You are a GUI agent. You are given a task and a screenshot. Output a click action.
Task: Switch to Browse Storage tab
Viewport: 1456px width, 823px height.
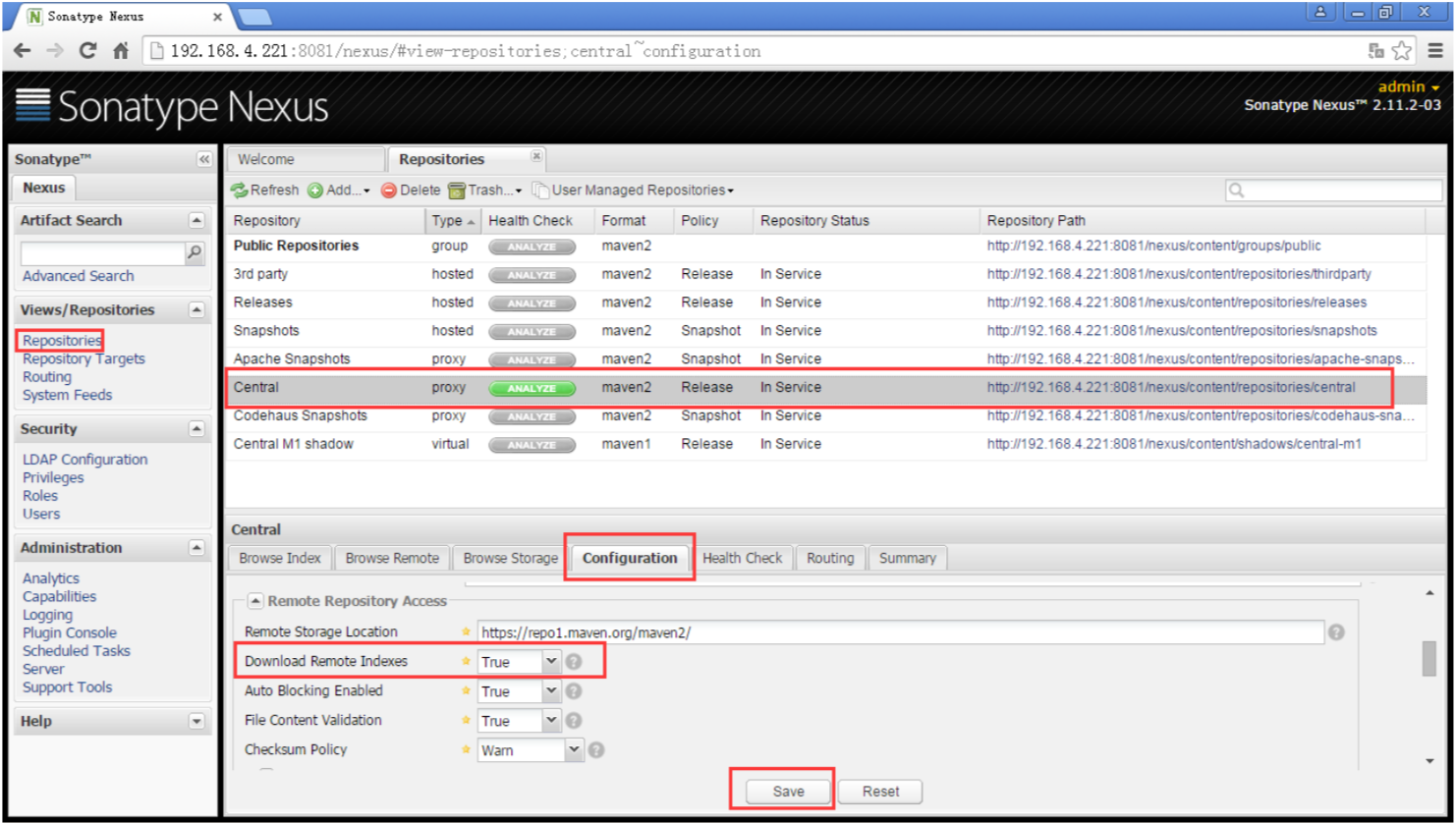coord(510,558)
